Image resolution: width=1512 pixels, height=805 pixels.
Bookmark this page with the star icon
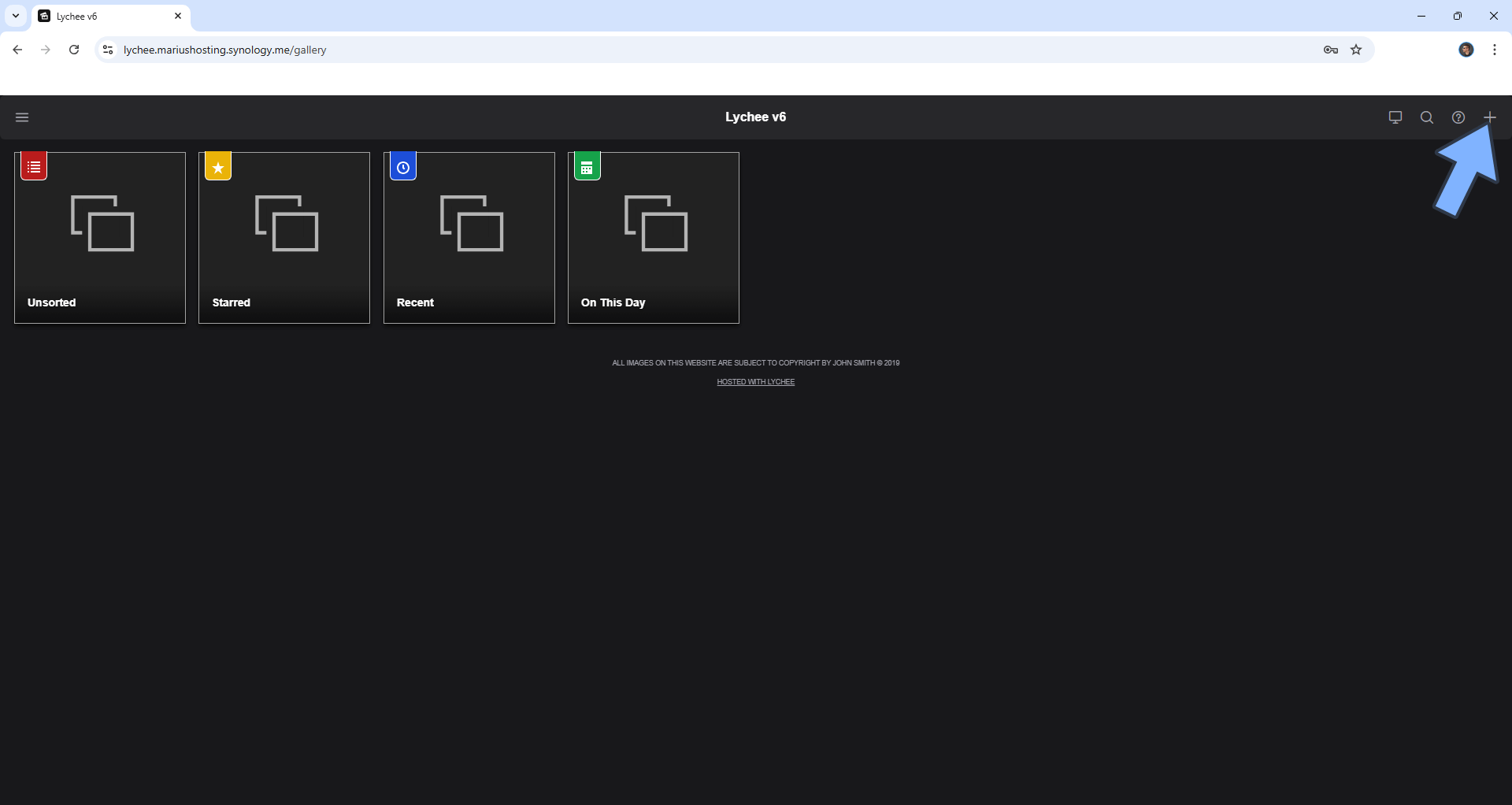(1356, 50)
